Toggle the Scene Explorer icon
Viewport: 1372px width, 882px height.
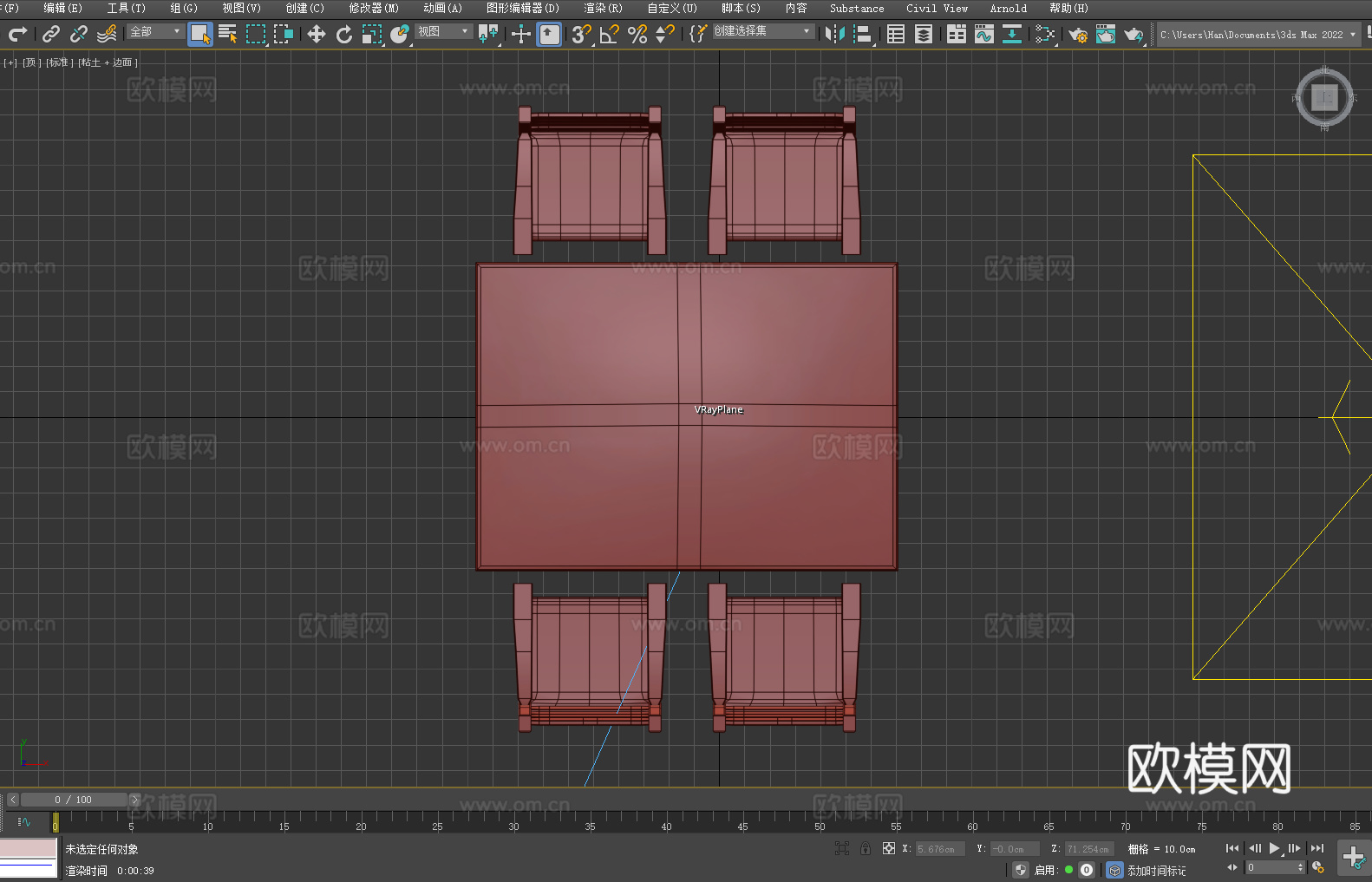click(x=896, y=34)
